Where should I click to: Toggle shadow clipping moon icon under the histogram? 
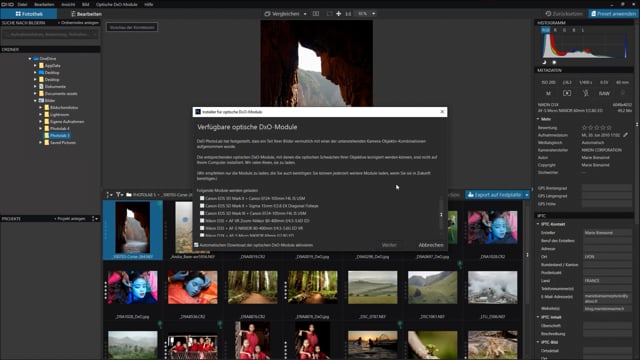click(544, 62)
